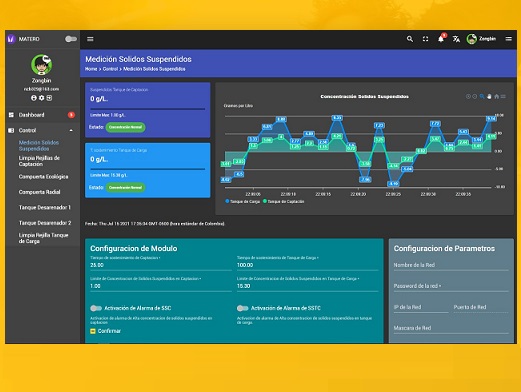The width and height of the screenshot is (521, 392).
Task: Click the Confirmar button
Action: point(106,331)
